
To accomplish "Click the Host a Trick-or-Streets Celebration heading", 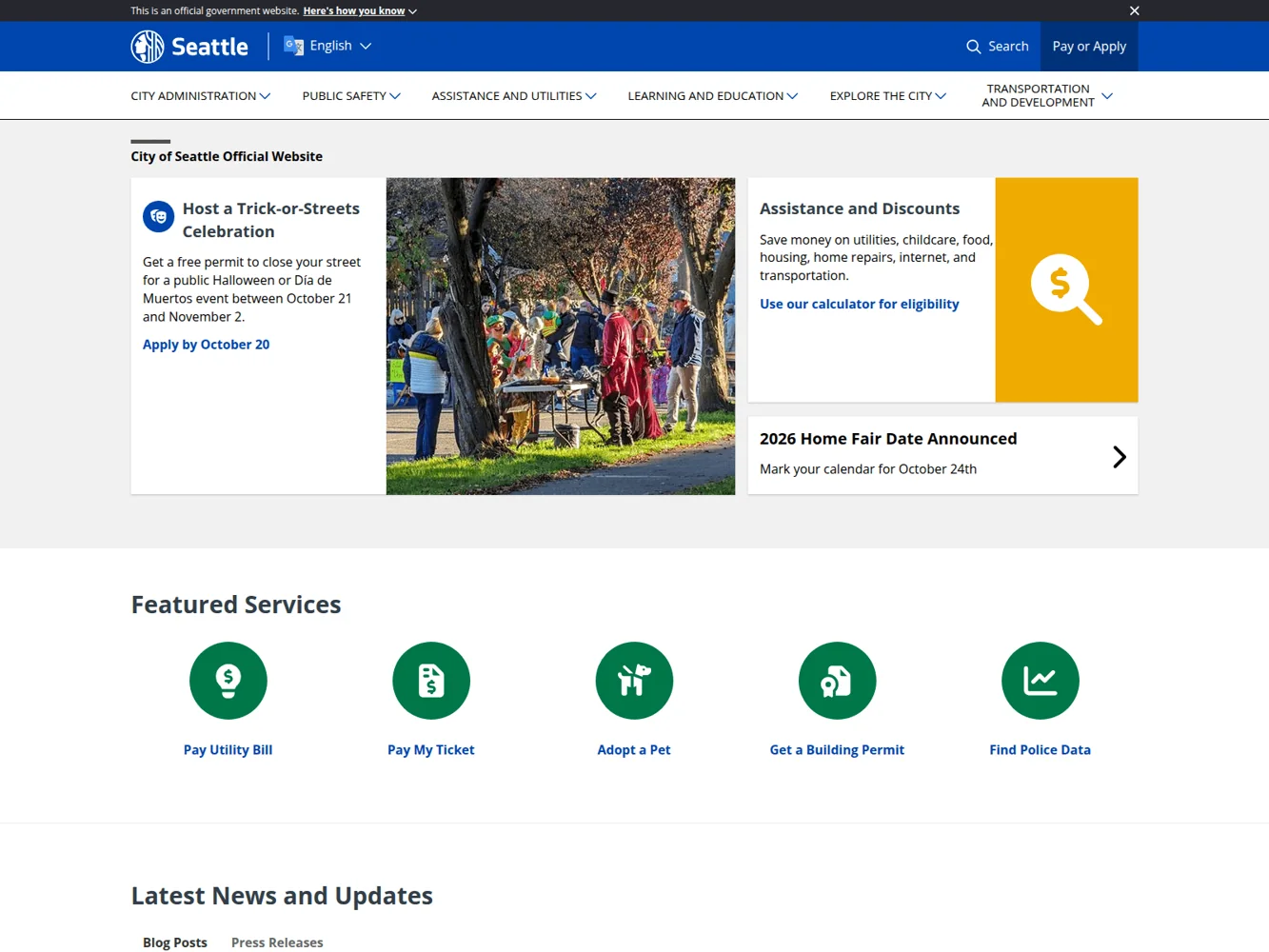I will (271, 220).
